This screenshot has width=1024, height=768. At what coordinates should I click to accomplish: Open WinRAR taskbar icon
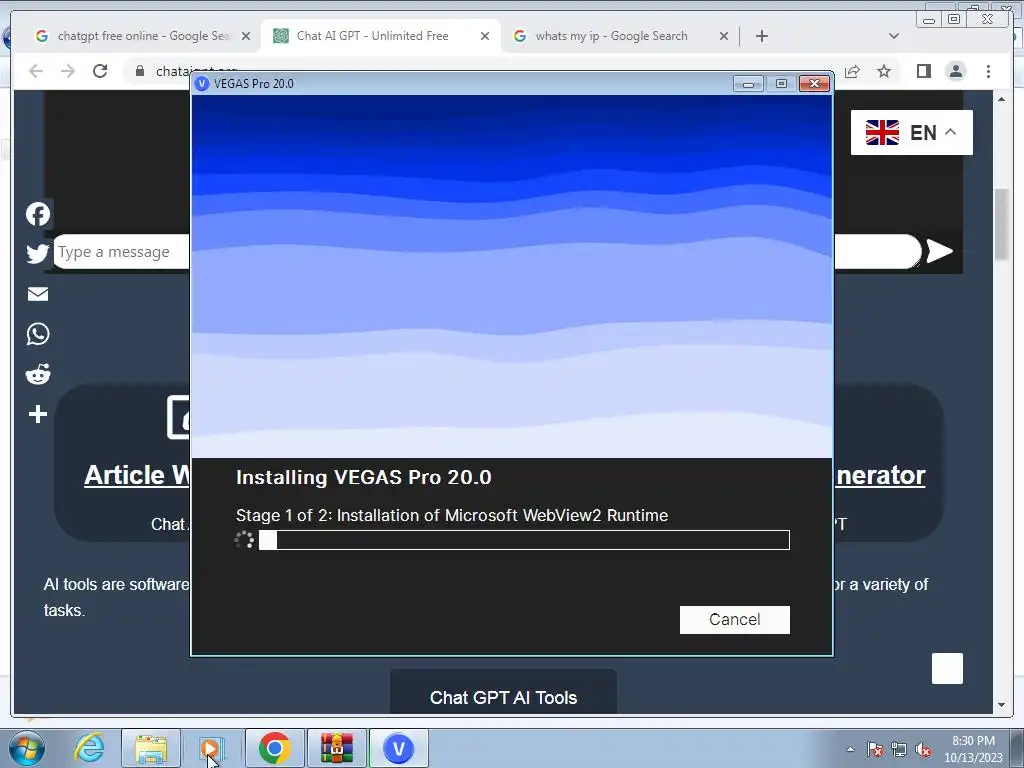[336, 748]
